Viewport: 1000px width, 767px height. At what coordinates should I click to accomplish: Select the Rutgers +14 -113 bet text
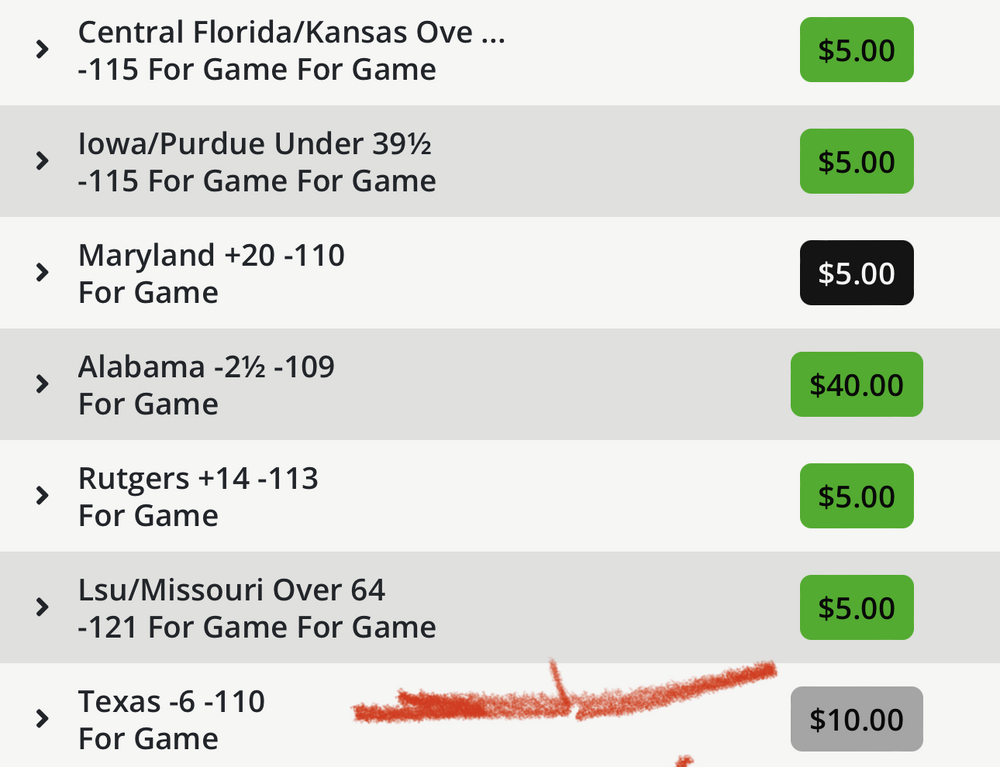tap(198, 478)
